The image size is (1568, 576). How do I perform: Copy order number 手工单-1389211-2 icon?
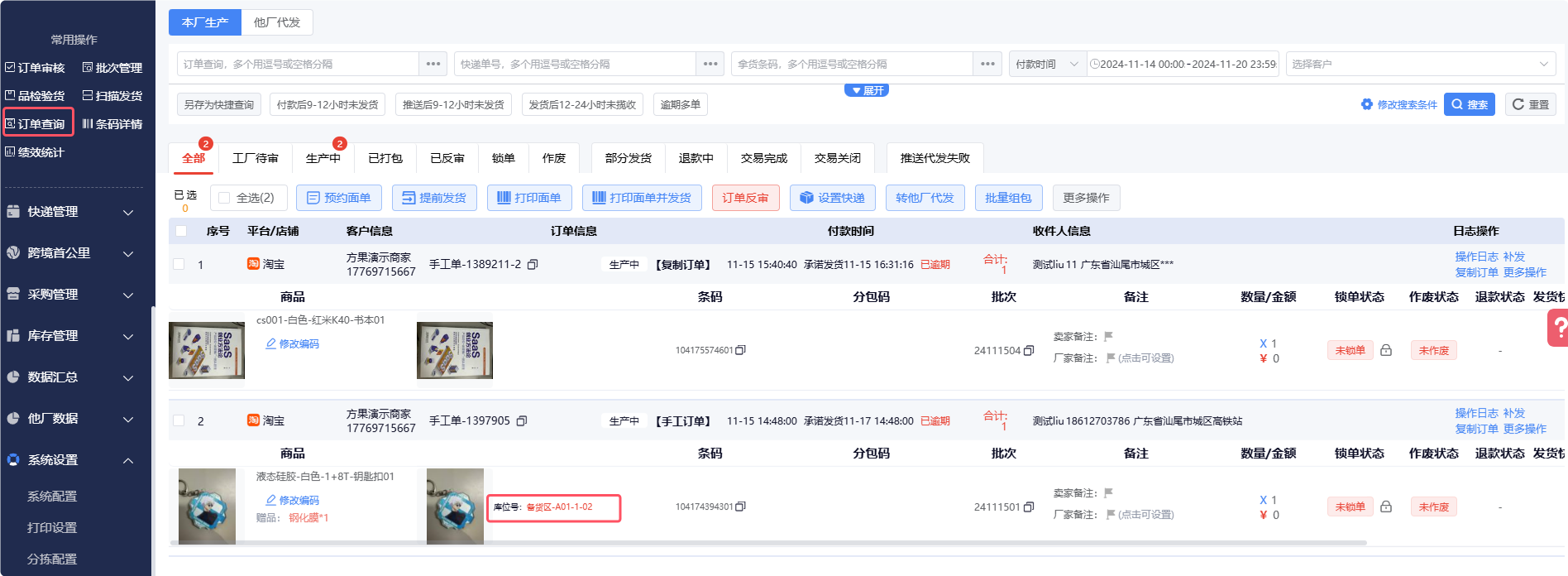(533, 265)
